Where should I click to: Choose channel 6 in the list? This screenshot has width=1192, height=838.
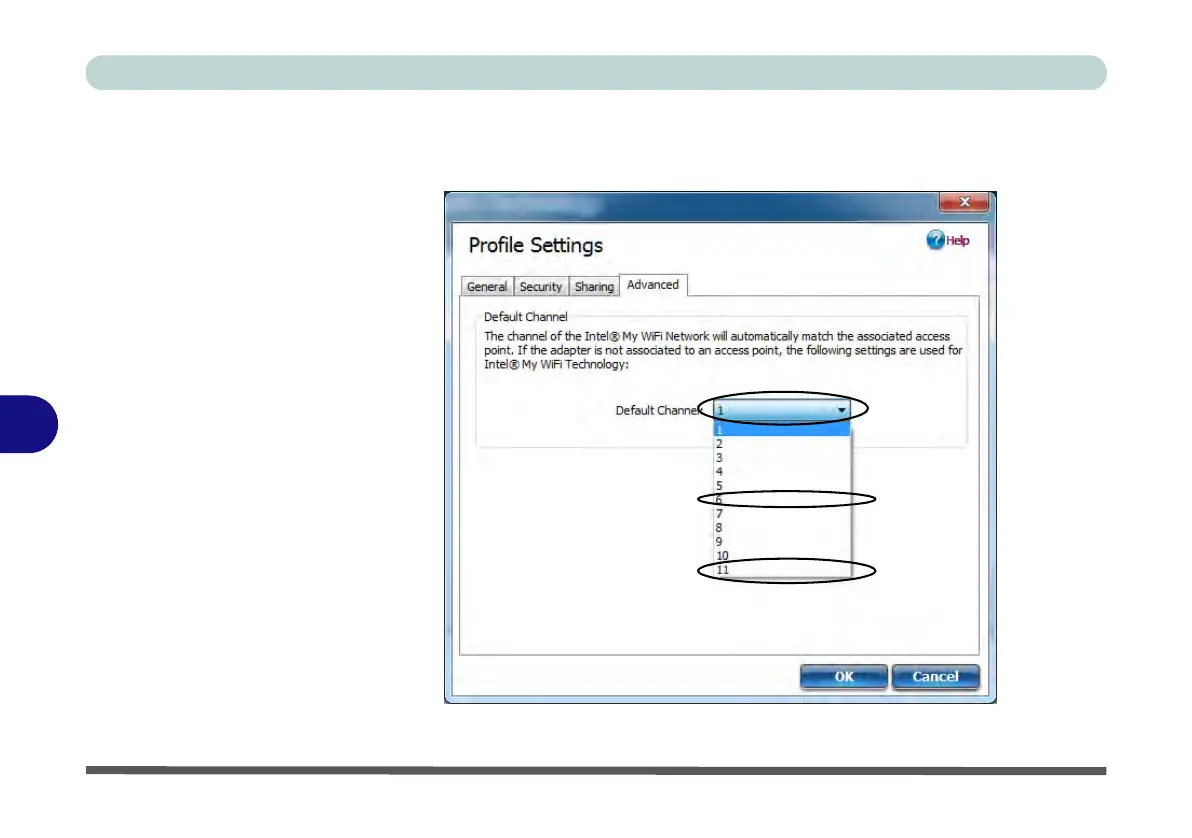781,500
